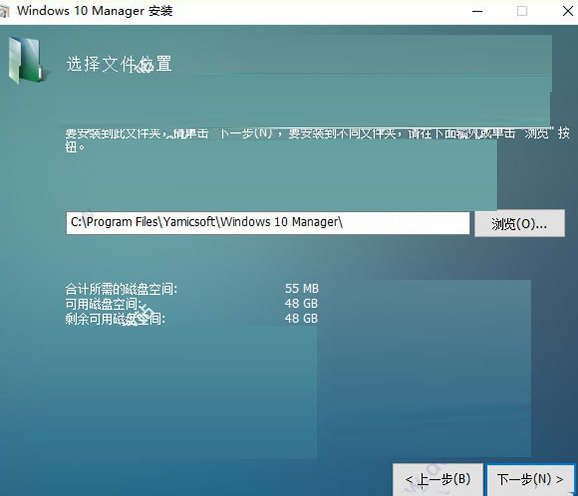Click the 选择文件位置 heading

click(x=119, y=64)
